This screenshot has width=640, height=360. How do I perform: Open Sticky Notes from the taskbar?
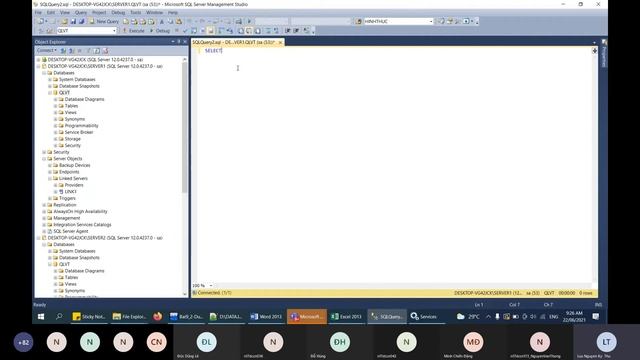89,316
